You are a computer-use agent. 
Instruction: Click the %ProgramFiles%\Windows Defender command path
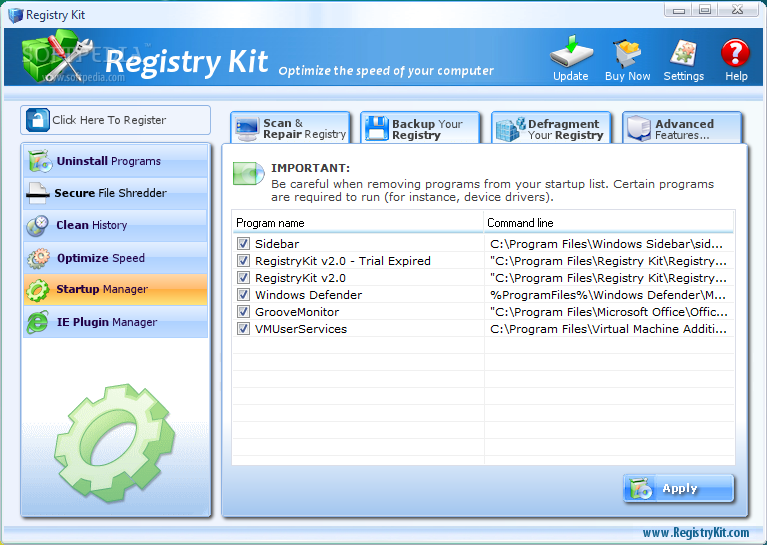pyautogui.click(x=608, y=295)
